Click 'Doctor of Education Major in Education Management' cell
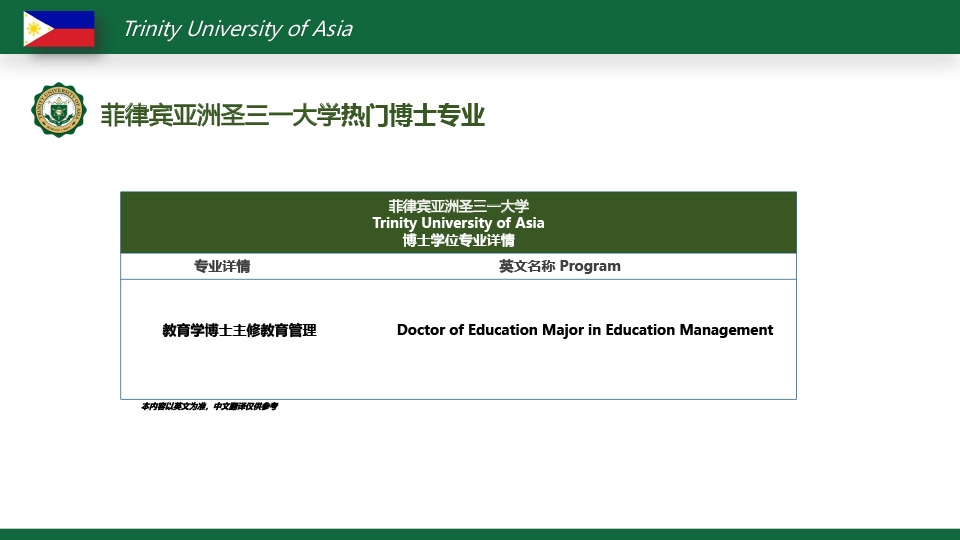Viewport: 960px width, 540px height. (585, 330)
